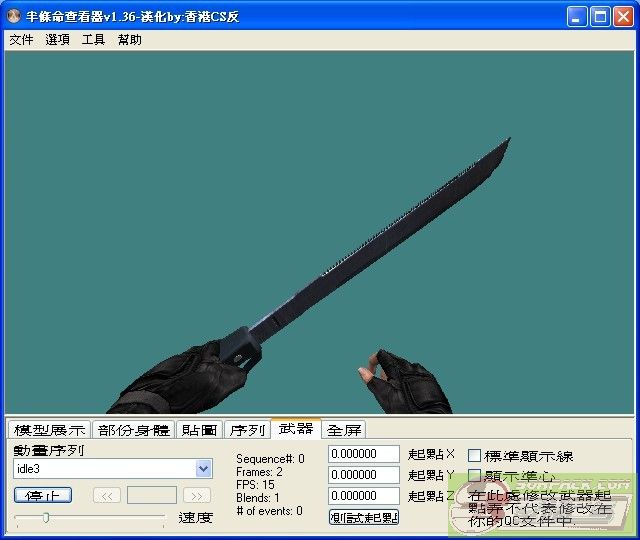Click the 'Frames: 2' text
Screen dimensions: 640x540
[259, 472]
